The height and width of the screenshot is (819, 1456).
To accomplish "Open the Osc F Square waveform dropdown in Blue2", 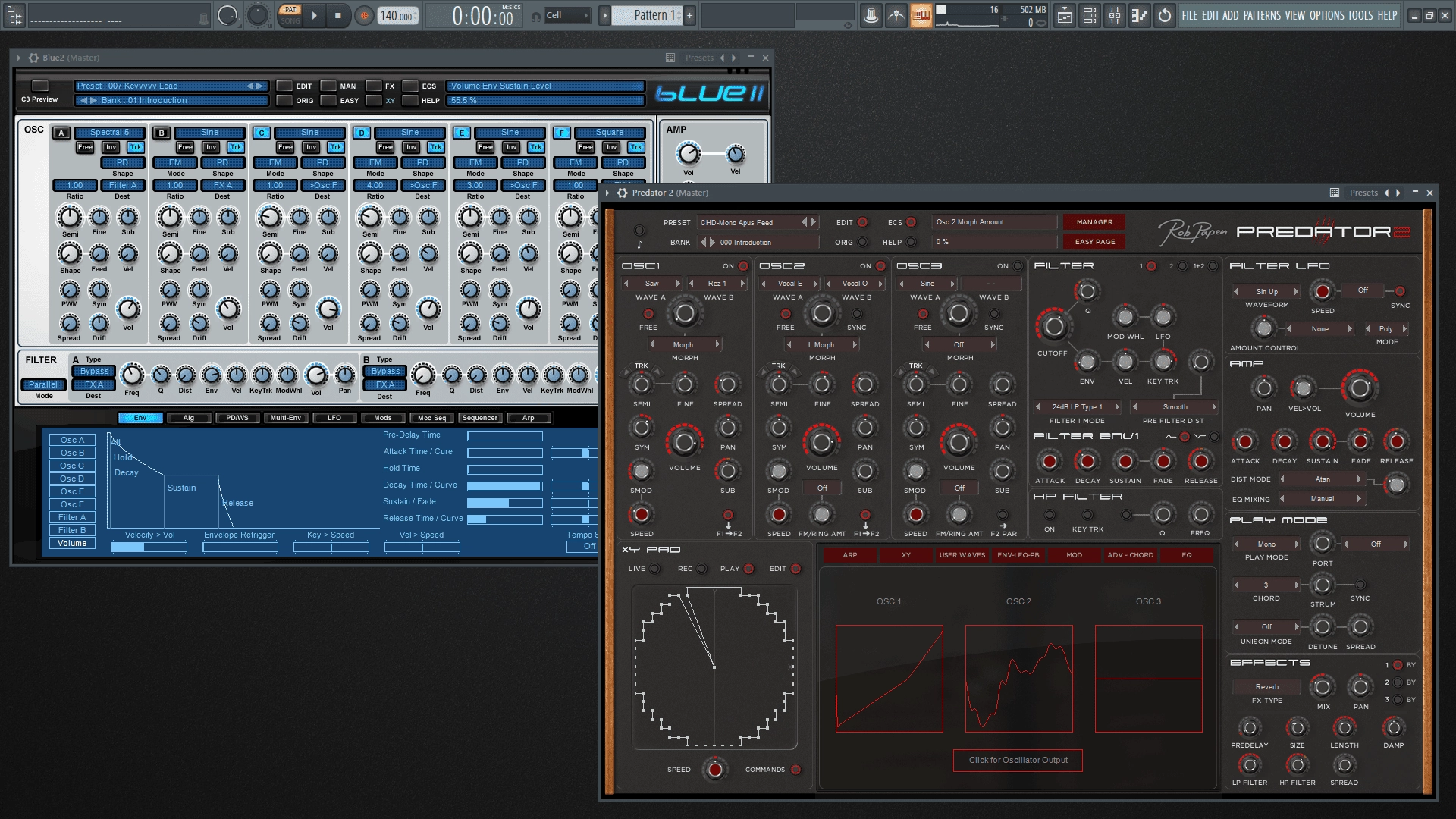I will pos(610,132).
